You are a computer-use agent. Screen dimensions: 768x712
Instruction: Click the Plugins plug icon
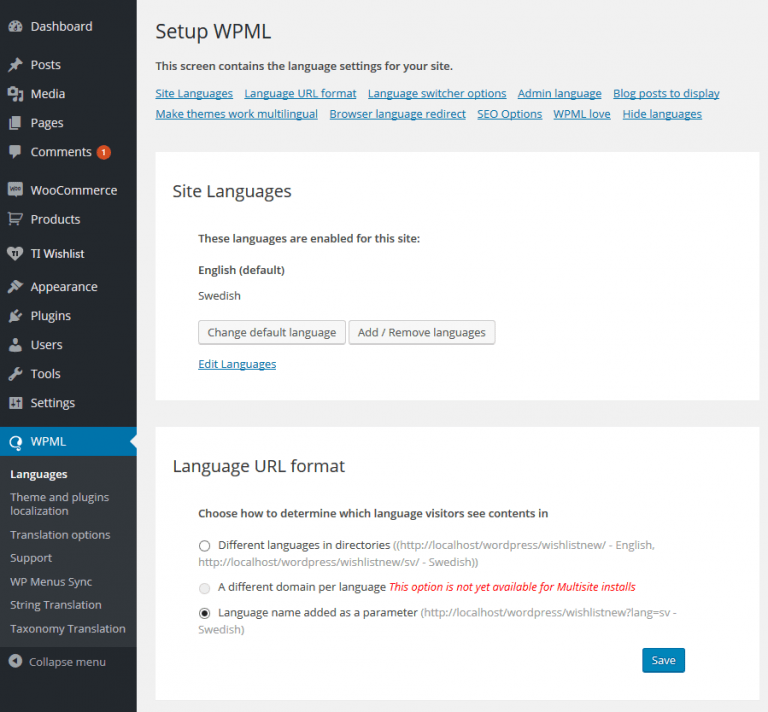click(15, 316)
